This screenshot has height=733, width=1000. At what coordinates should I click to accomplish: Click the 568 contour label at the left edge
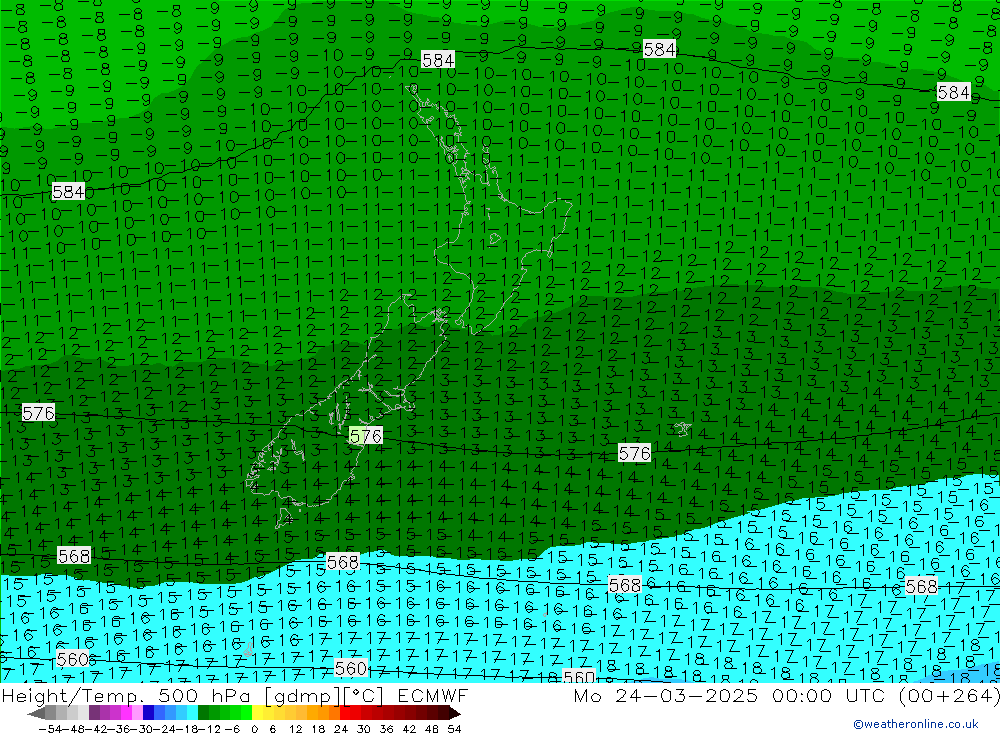[74, 556]
